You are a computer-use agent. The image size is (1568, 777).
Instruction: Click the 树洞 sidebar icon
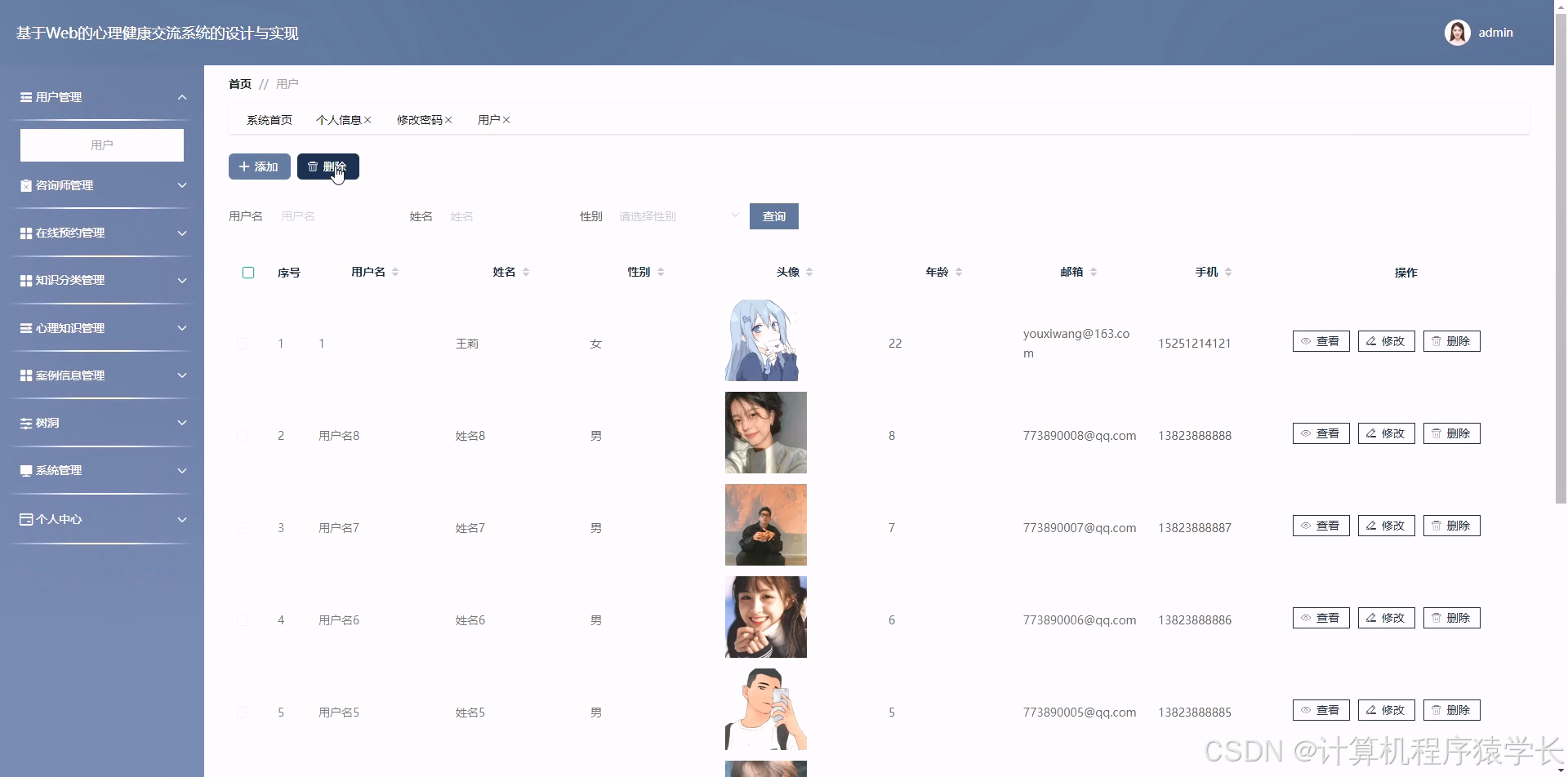(25, 423)
